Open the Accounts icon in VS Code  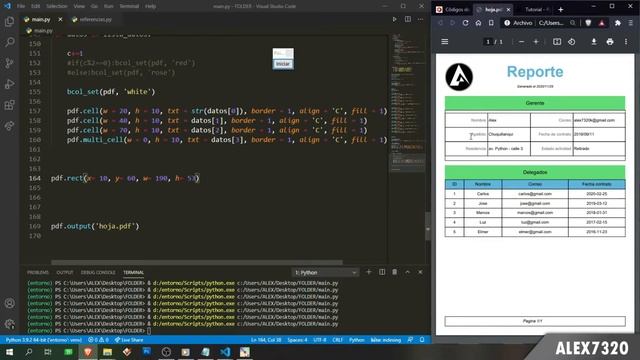point(9,303)
